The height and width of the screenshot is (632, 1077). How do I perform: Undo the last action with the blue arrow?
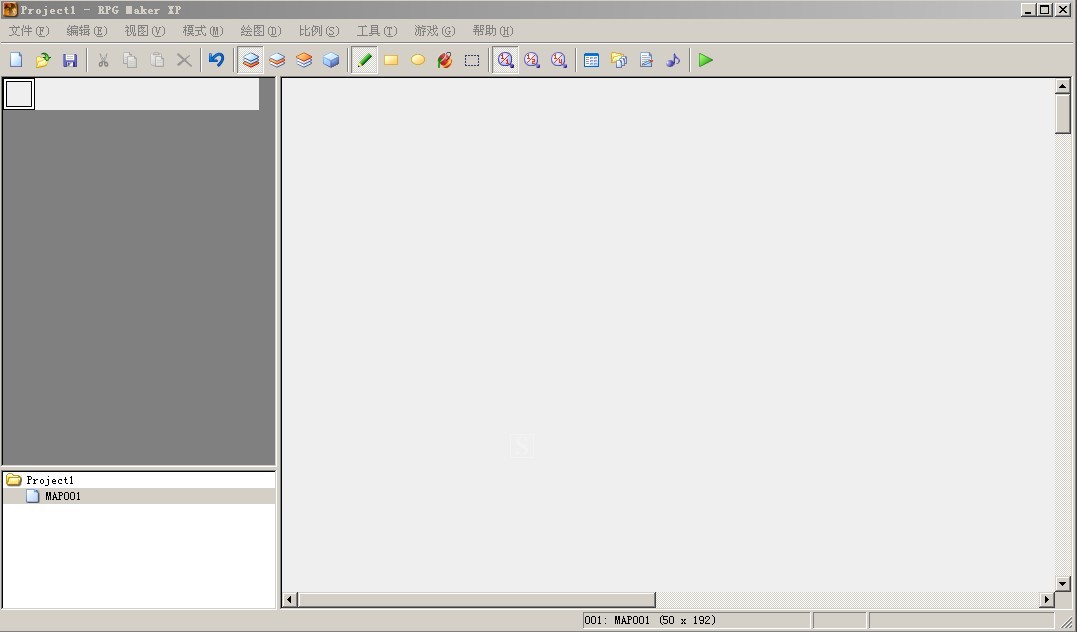[216, 60]
